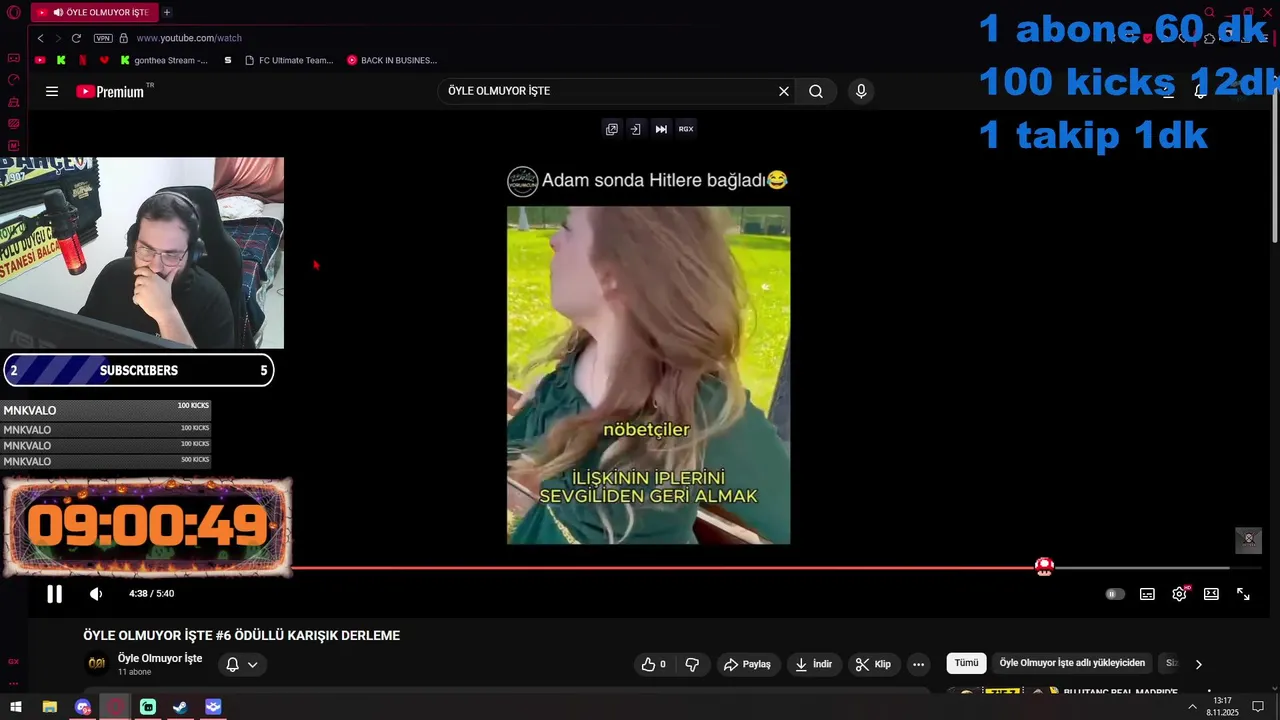The height and width of the screenshot is (720, 1280).
Task: Open Steam from the taskbar
Action: [x=180, y=707]
